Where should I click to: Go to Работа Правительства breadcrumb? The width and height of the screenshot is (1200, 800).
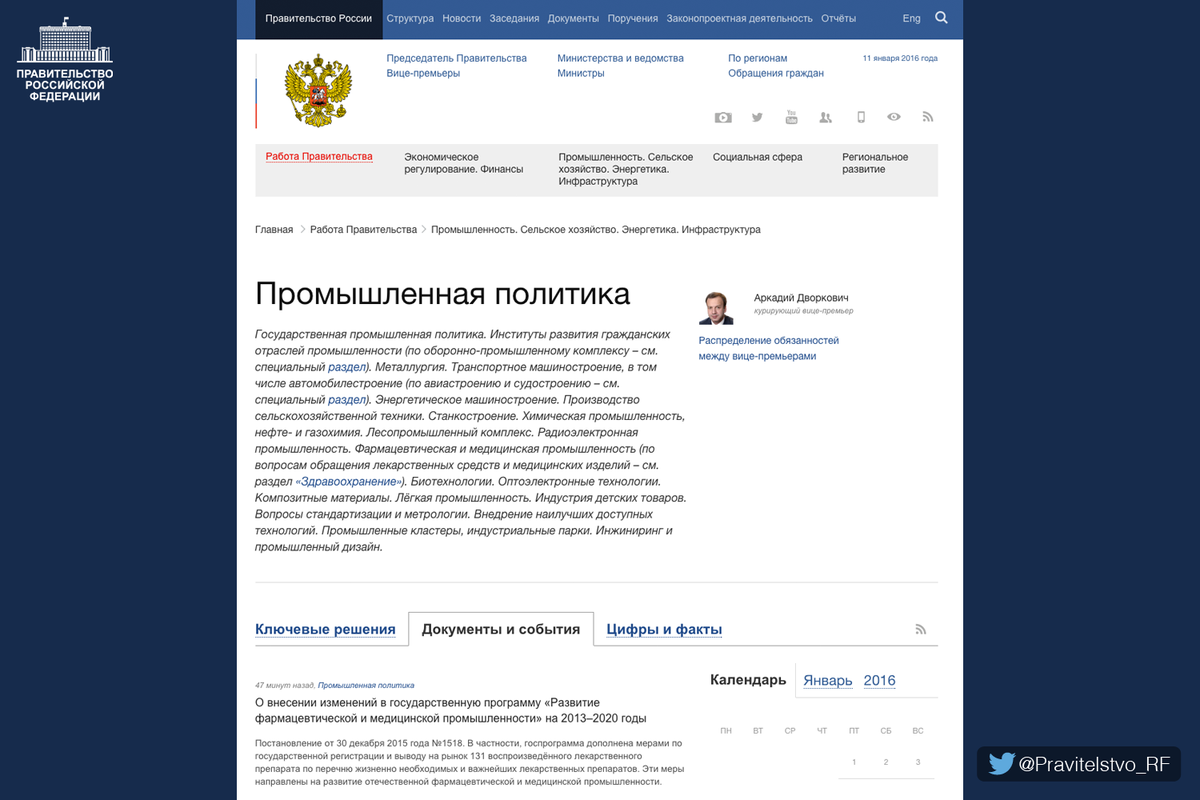tap(363, 229)
